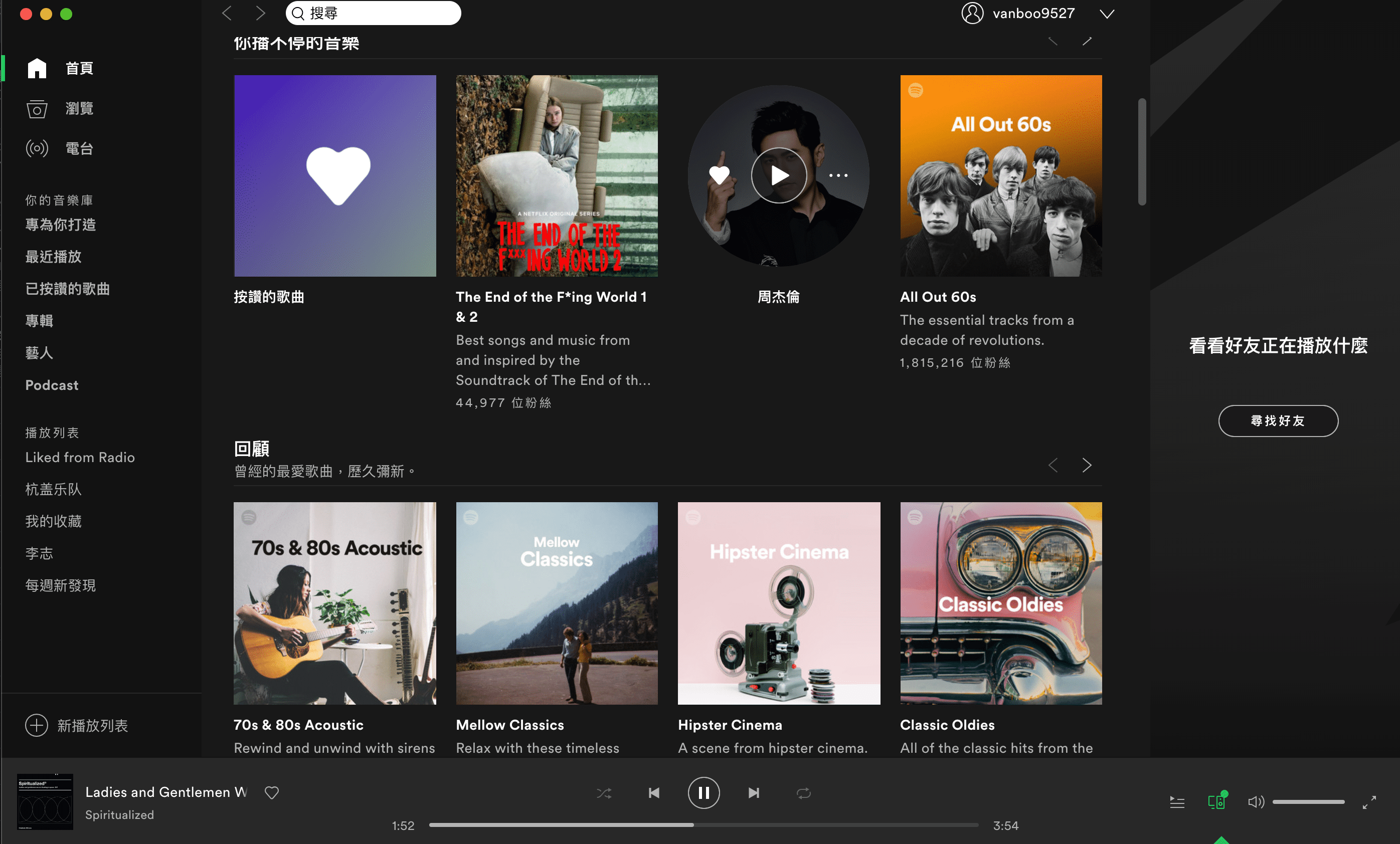Click the skip to next track icon
1400x844 pixels.
[x=753, y=792]
